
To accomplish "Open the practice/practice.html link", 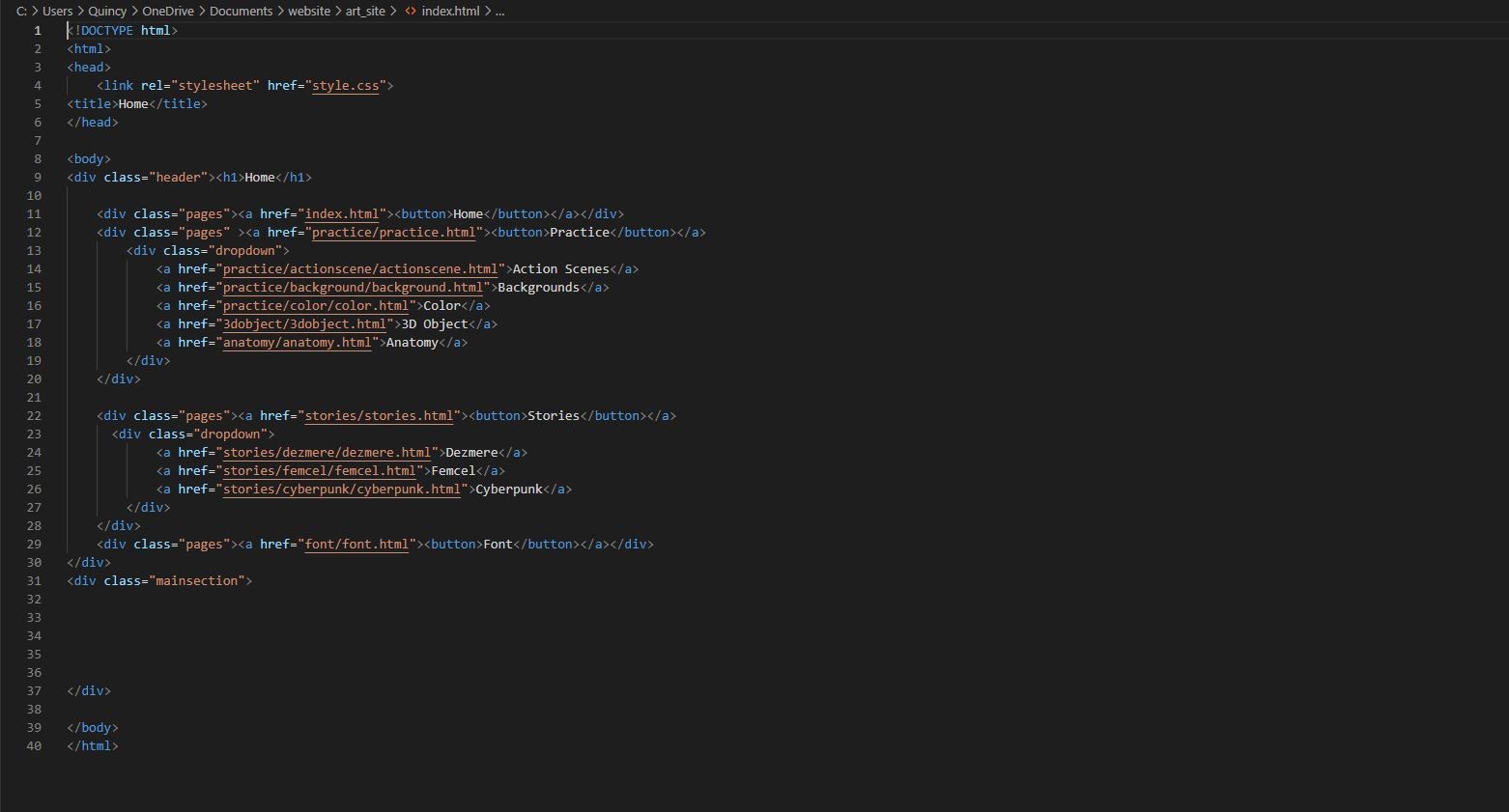I will point(394,232).
